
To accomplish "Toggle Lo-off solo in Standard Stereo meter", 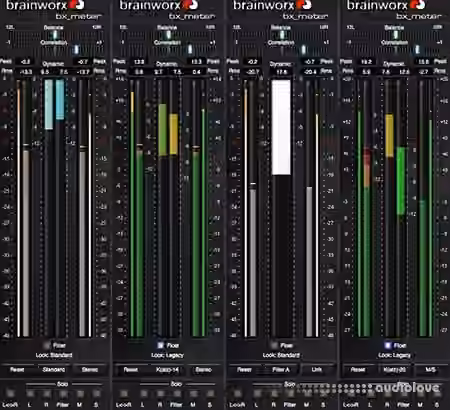I will click(10, 394).
